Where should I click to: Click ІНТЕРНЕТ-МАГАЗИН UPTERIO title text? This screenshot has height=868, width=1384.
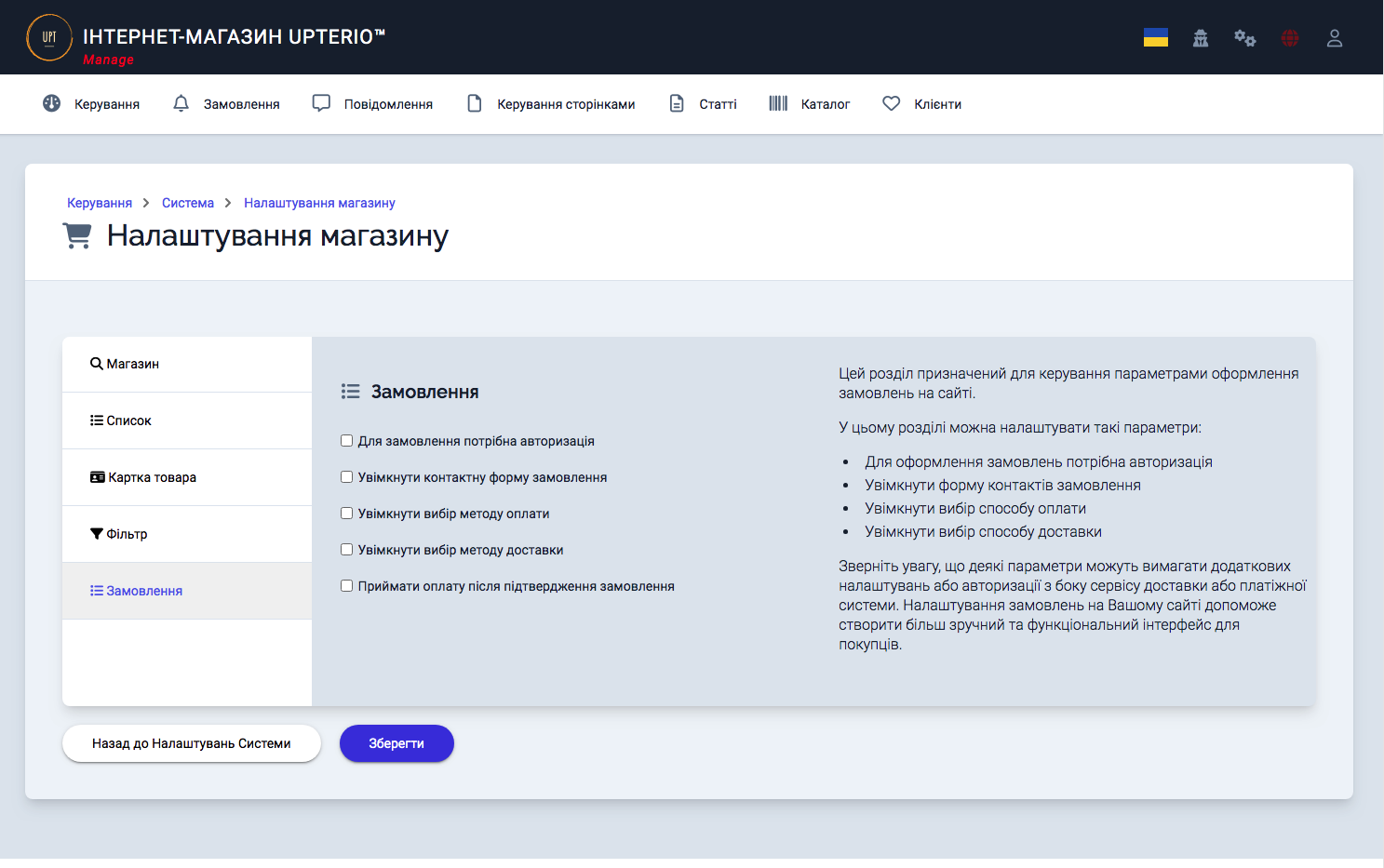(x=234, y=36)
